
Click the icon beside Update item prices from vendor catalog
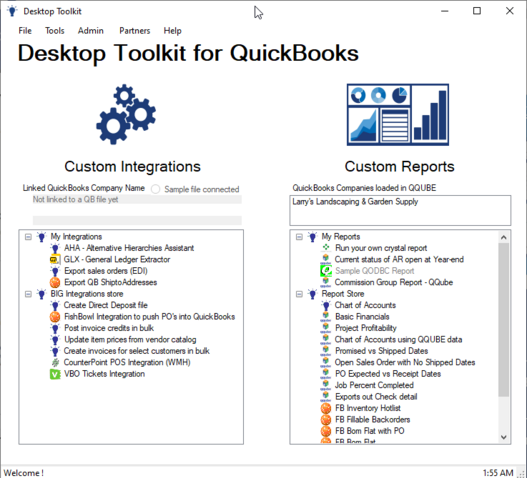[x=55, y=340]
